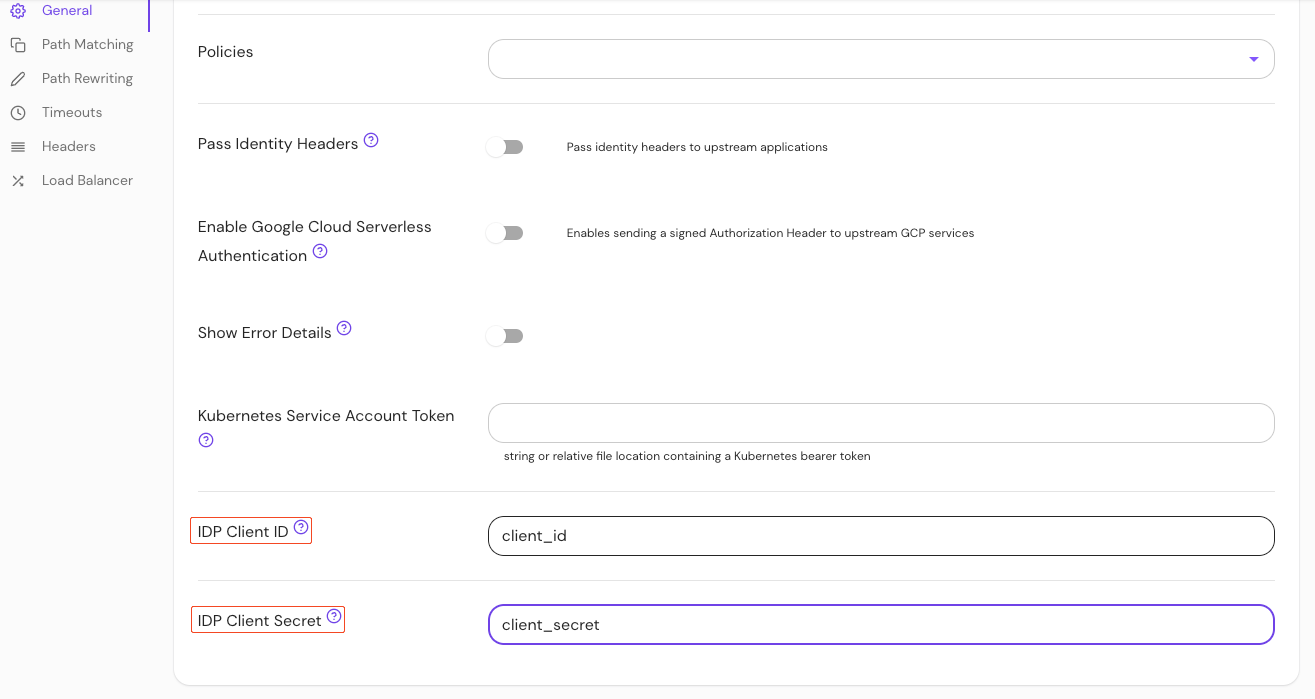Click the Load Balancer arrows icon
The image size is (1315, 699).
pyautogui.click(x=17, y=180)
